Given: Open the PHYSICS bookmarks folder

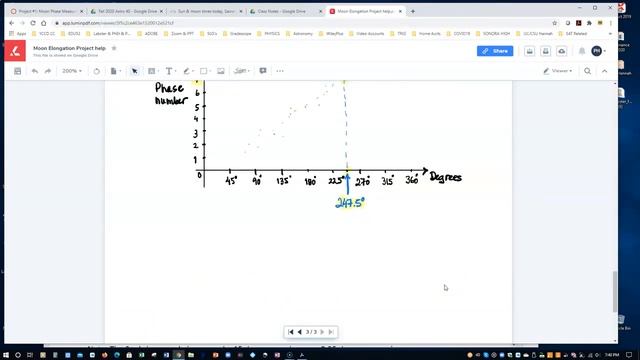Looking at the screenshot, I should (268, 33).
